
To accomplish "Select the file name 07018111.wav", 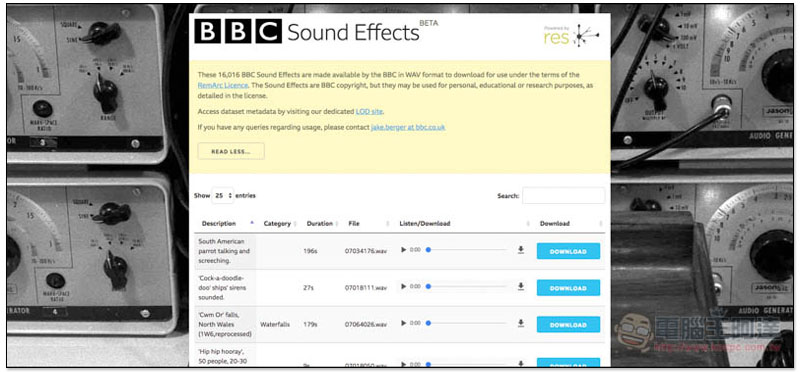I will (x=365, y=288).
